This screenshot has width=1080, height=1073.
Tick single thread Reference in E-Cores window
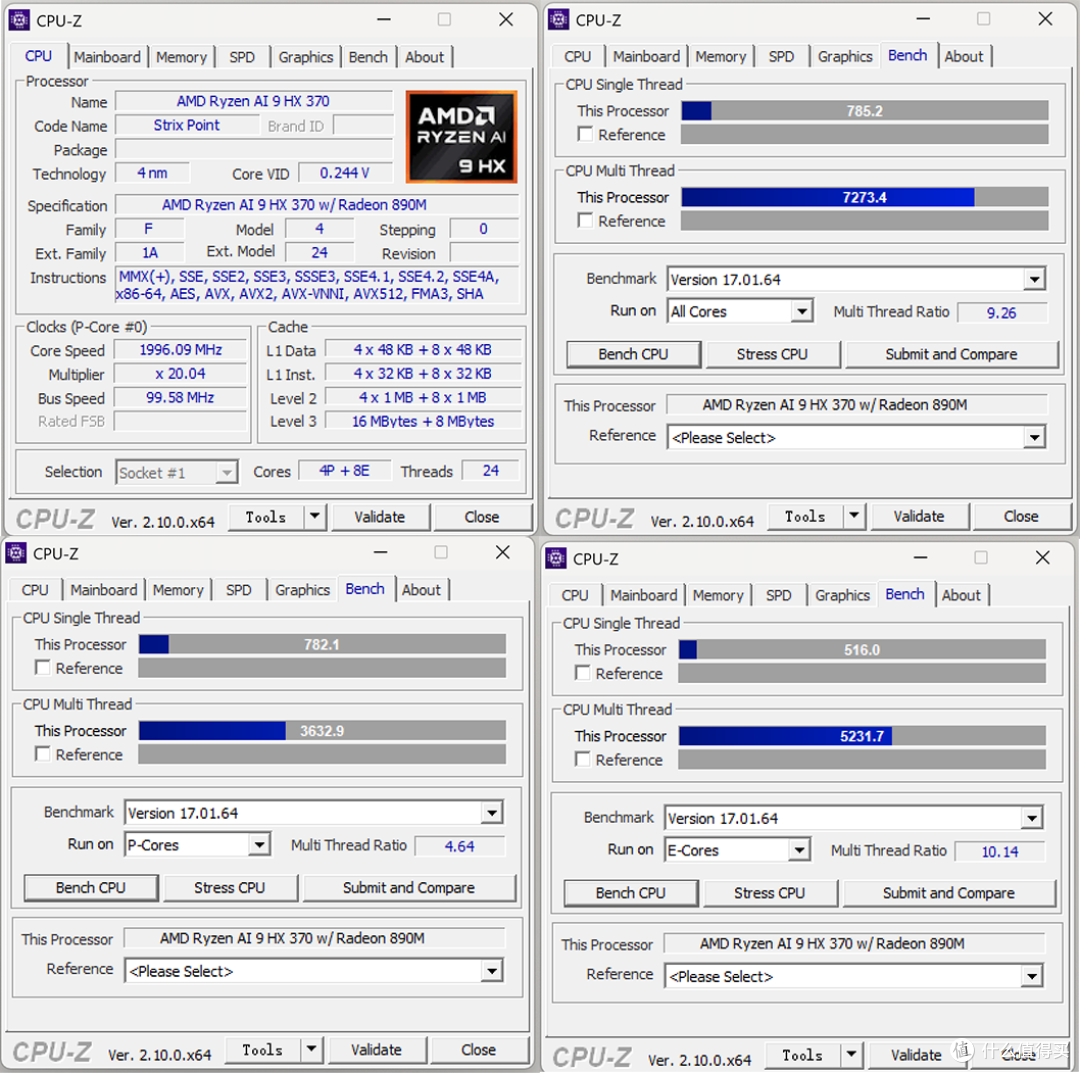click(x=583, y=673)
